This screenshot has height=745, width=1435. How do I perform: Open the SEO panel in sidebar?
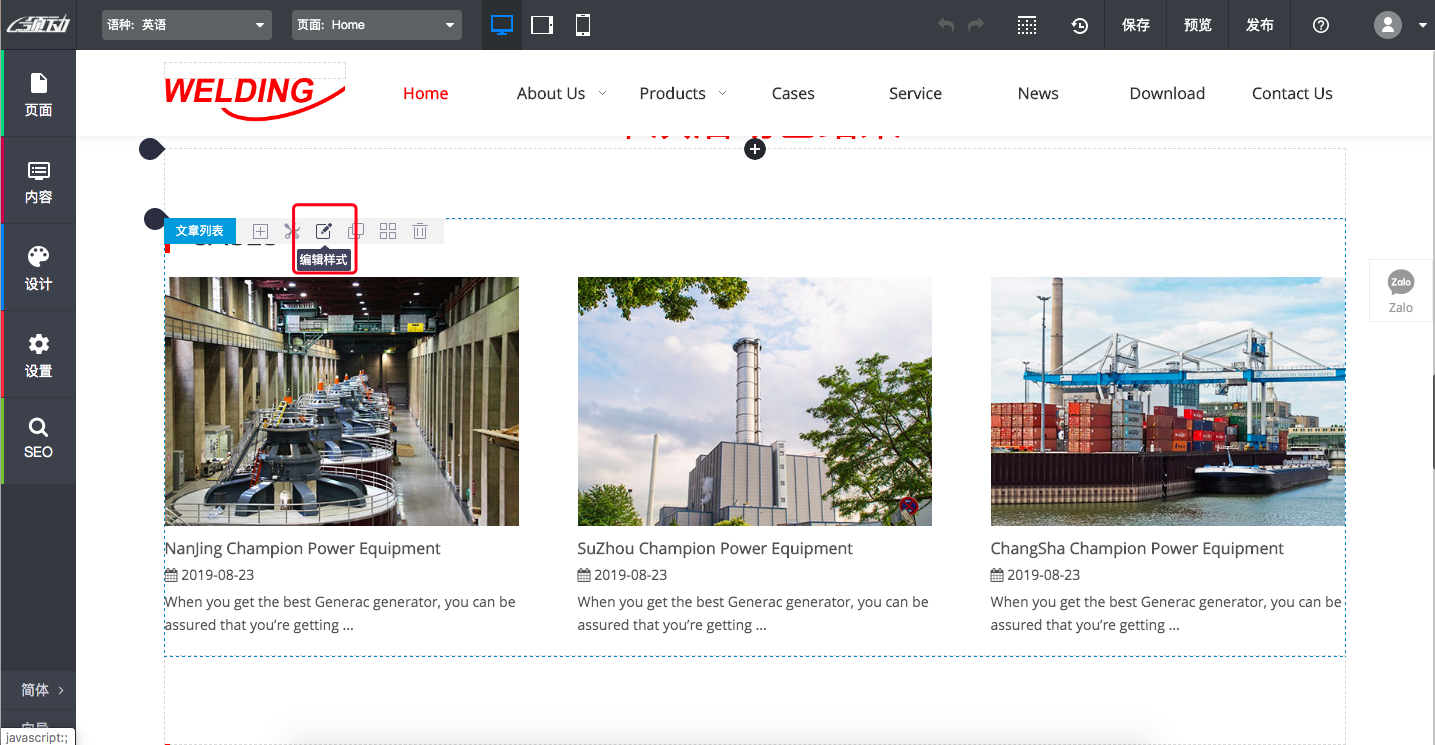[x=38, y=440]
